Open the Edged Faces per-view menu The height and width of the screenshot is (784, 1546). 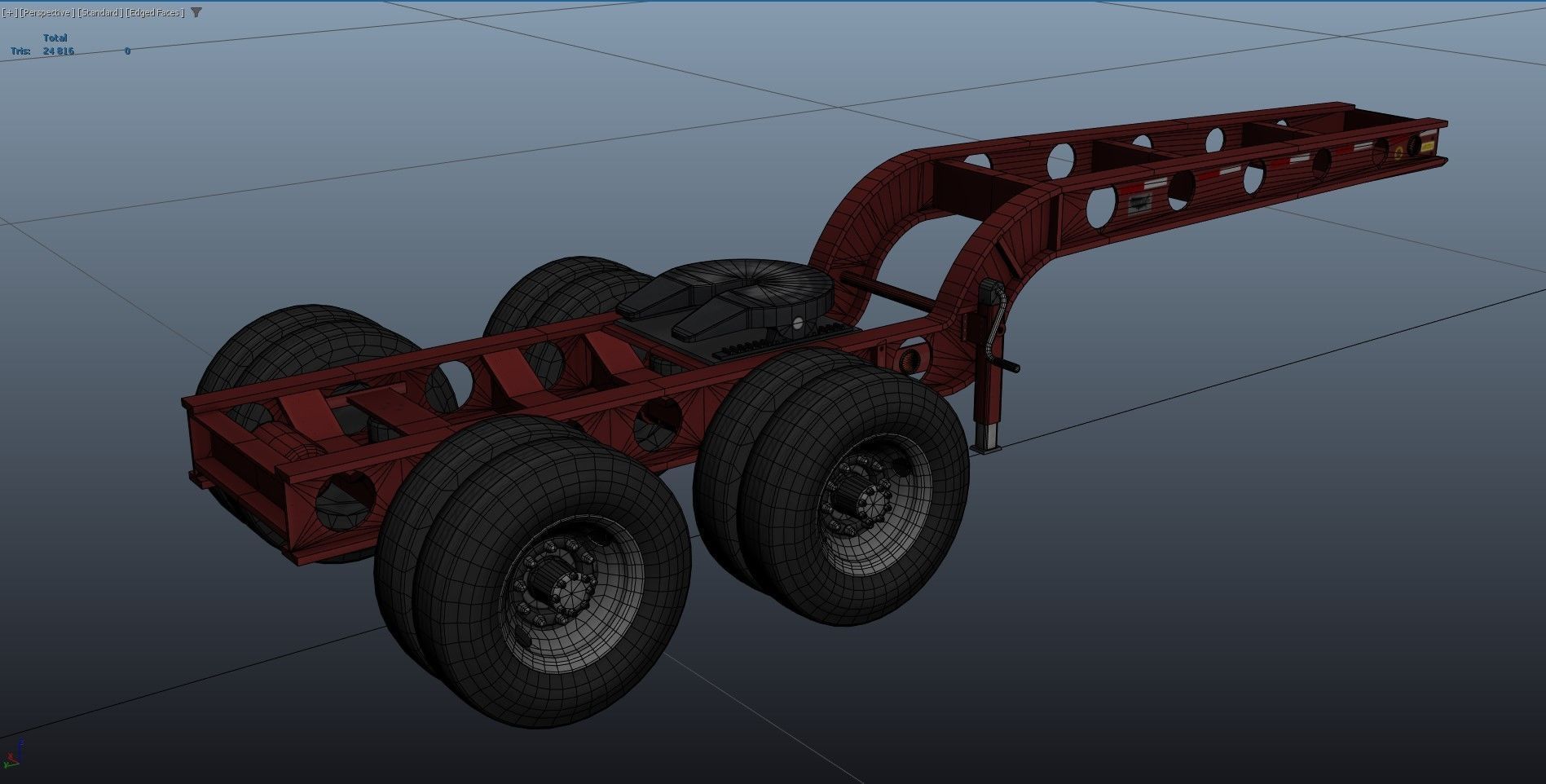tap(156, 13)
